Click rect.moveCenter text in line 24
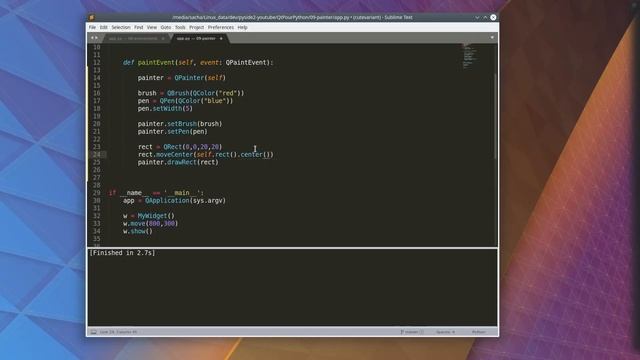This screenshot has height=360, width=640. (x=165, y=154)
